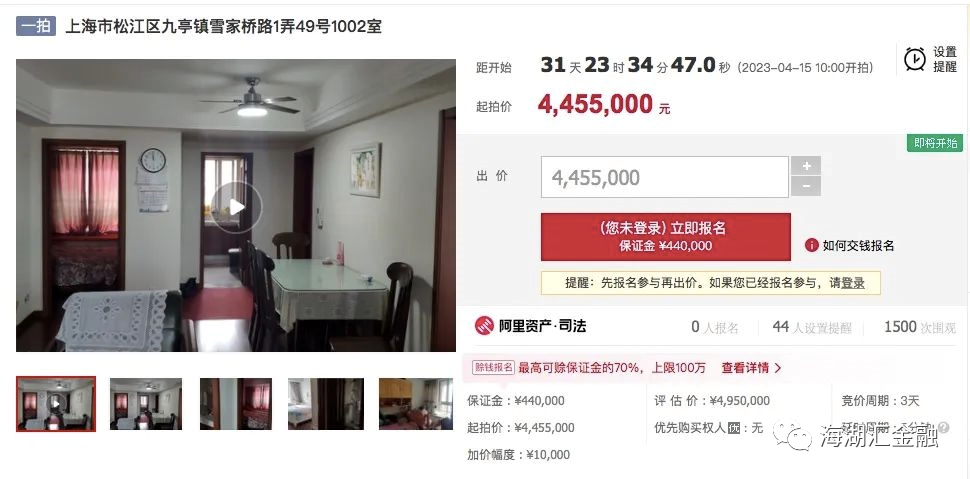Screen dimensions: 970x479
Task: Select the third thumbnail with pink curtains
Action: (236, 404)
